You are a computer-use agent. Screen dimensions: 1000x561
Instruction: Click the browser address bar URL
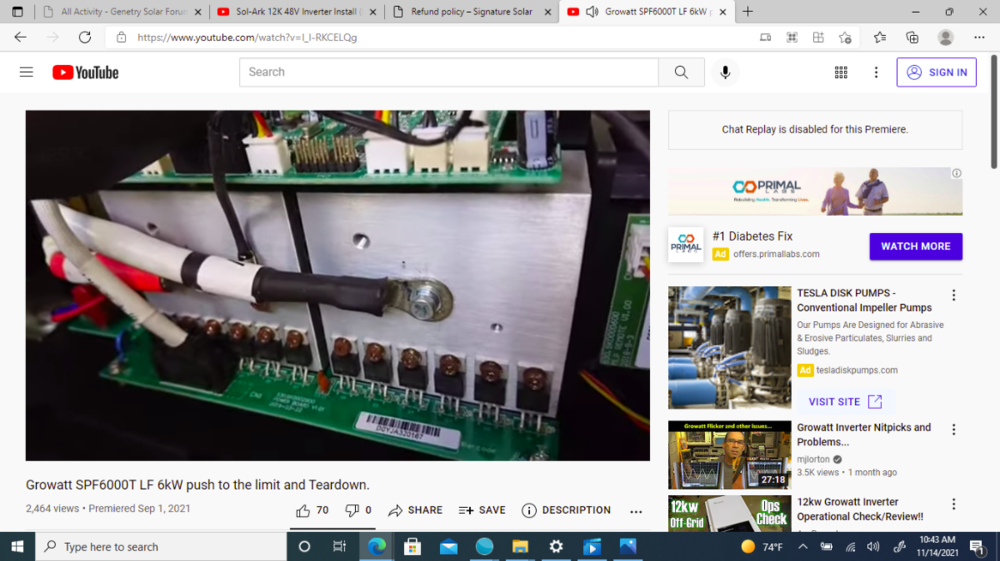point(247,38)
